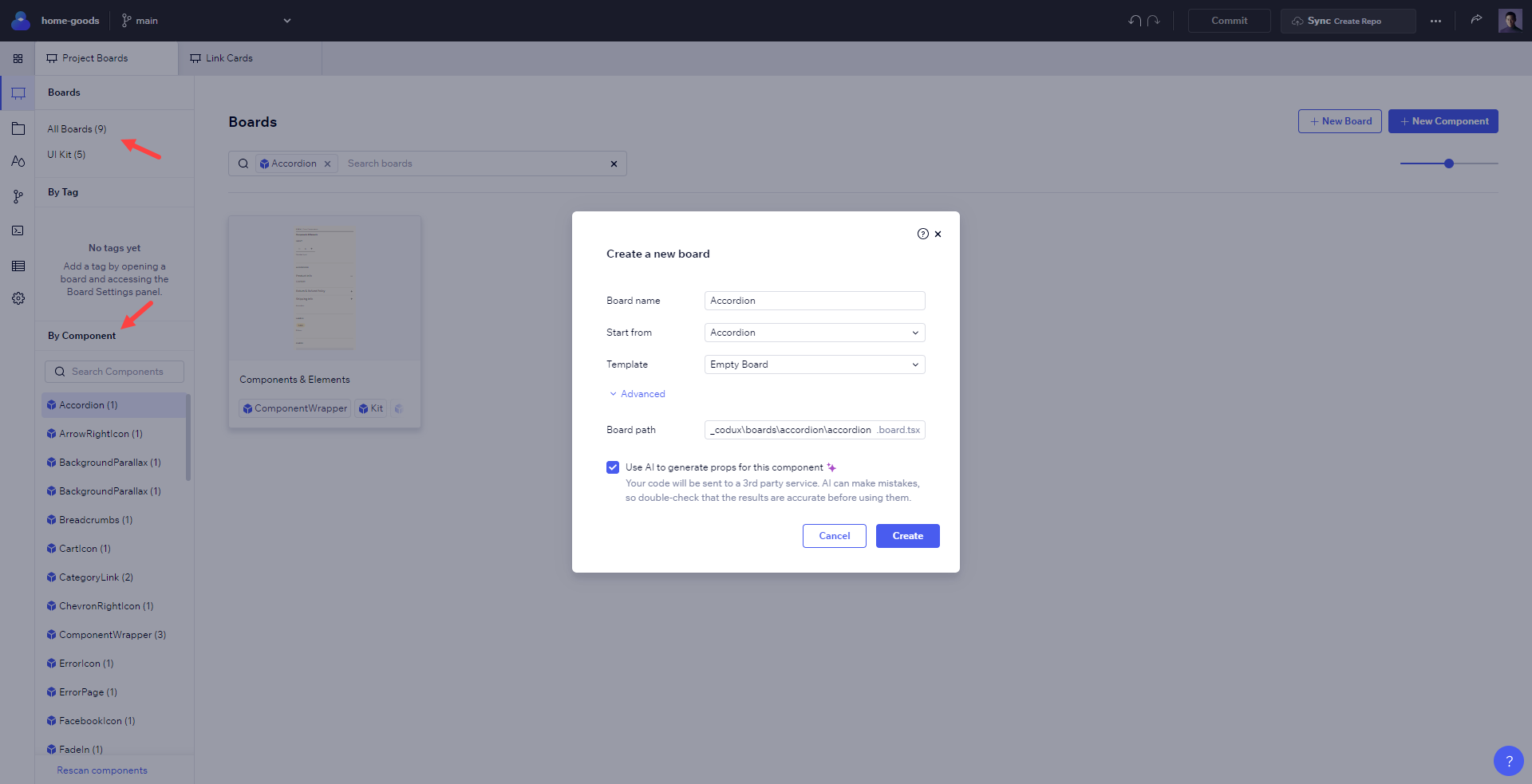Click the Cancel button
Image resolution: width=1532 pixels, height=784 pixels.
(x=835, y=536)
